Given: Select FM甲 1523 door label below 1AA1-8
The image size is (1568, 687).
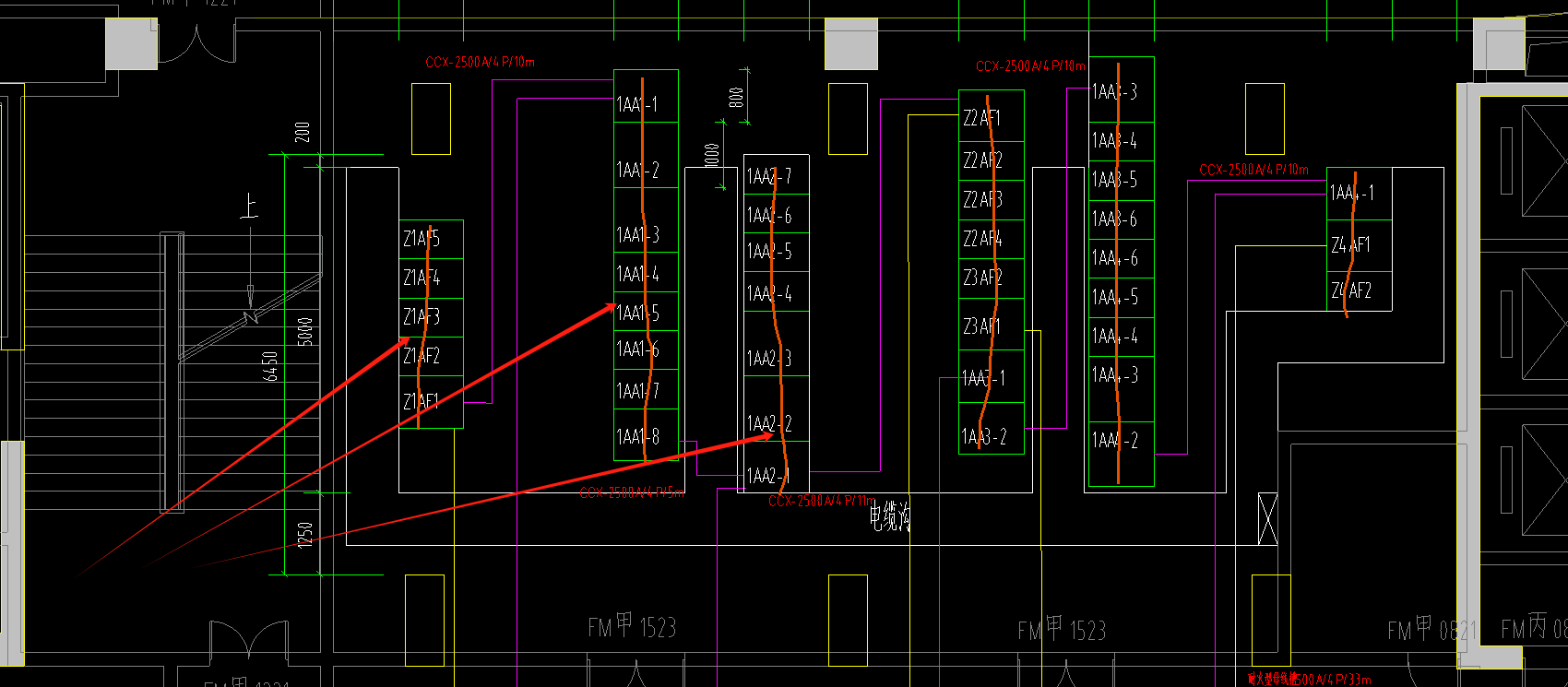Looking at the screenshot, I should (632, 627).
